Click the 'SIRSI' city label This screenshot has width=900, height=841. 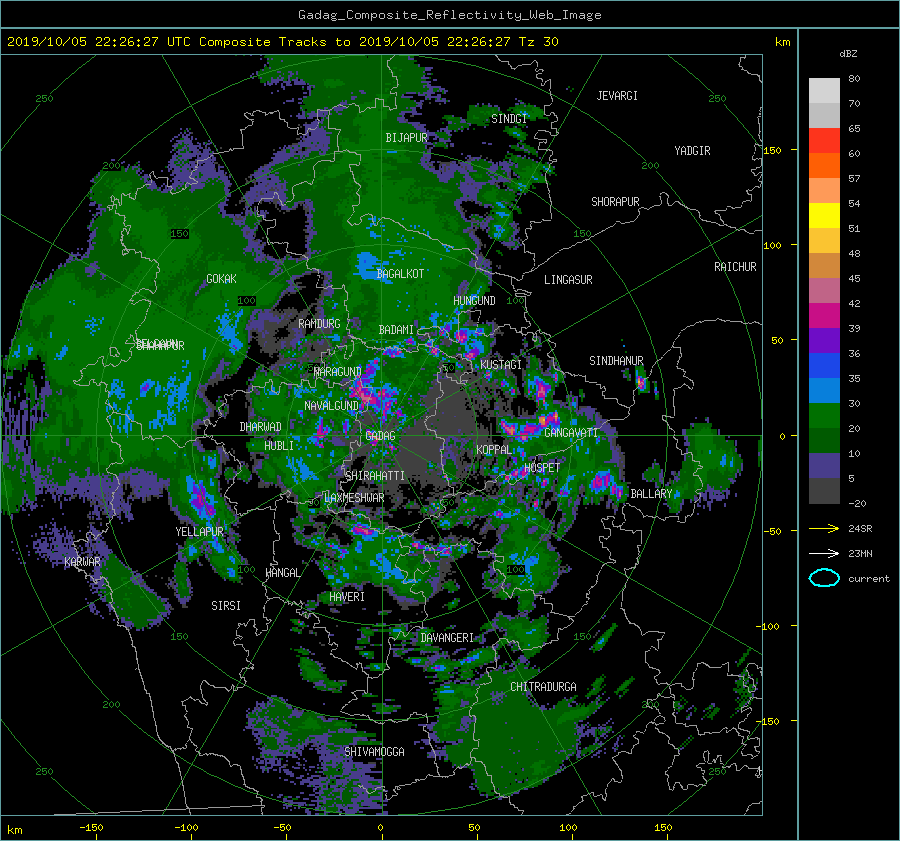click(226, 606)
